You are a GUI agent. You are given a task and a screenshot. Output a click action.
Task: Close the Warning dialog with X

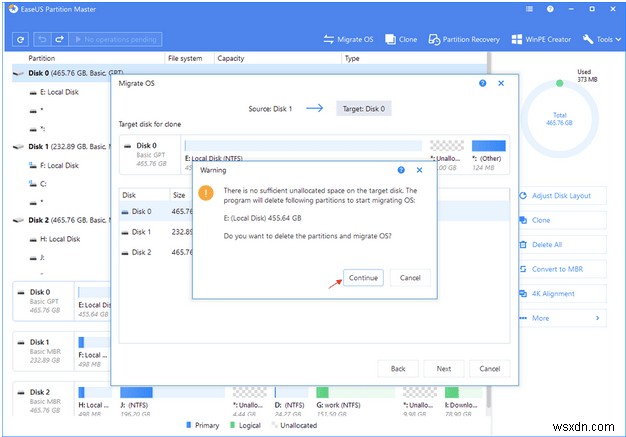click(419, 170)
